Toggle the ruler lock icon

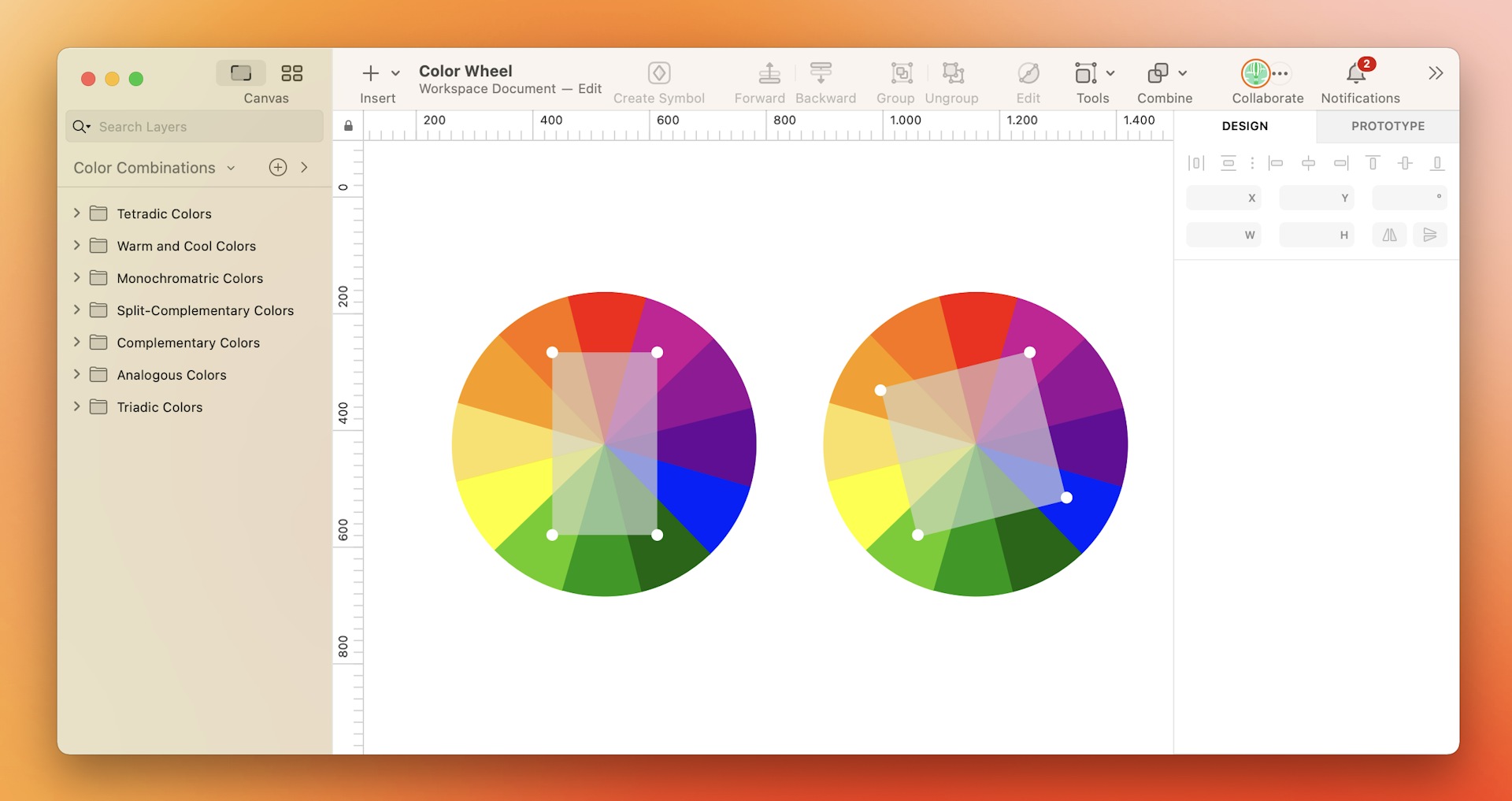click(x=347, y=125)
